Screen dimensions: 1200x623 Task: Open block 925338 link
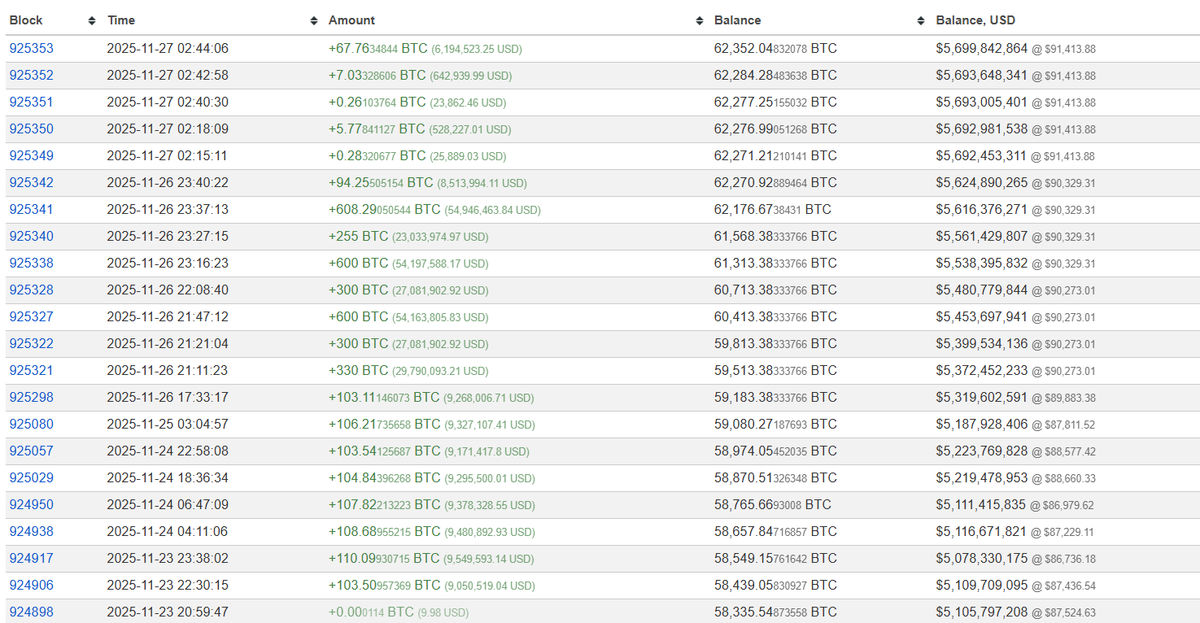(x=31, y=263)
